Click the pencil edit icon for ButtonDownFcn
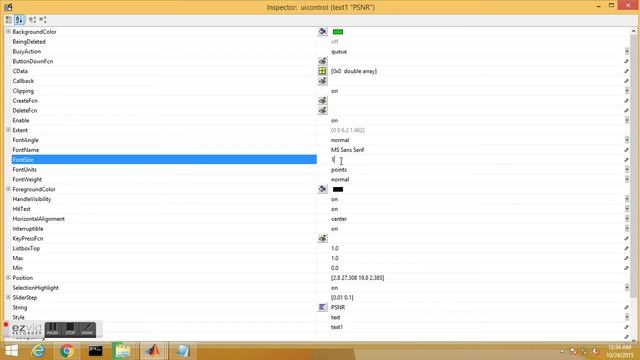Viewport: 640px width, 360px height. [x=627, y=61]
